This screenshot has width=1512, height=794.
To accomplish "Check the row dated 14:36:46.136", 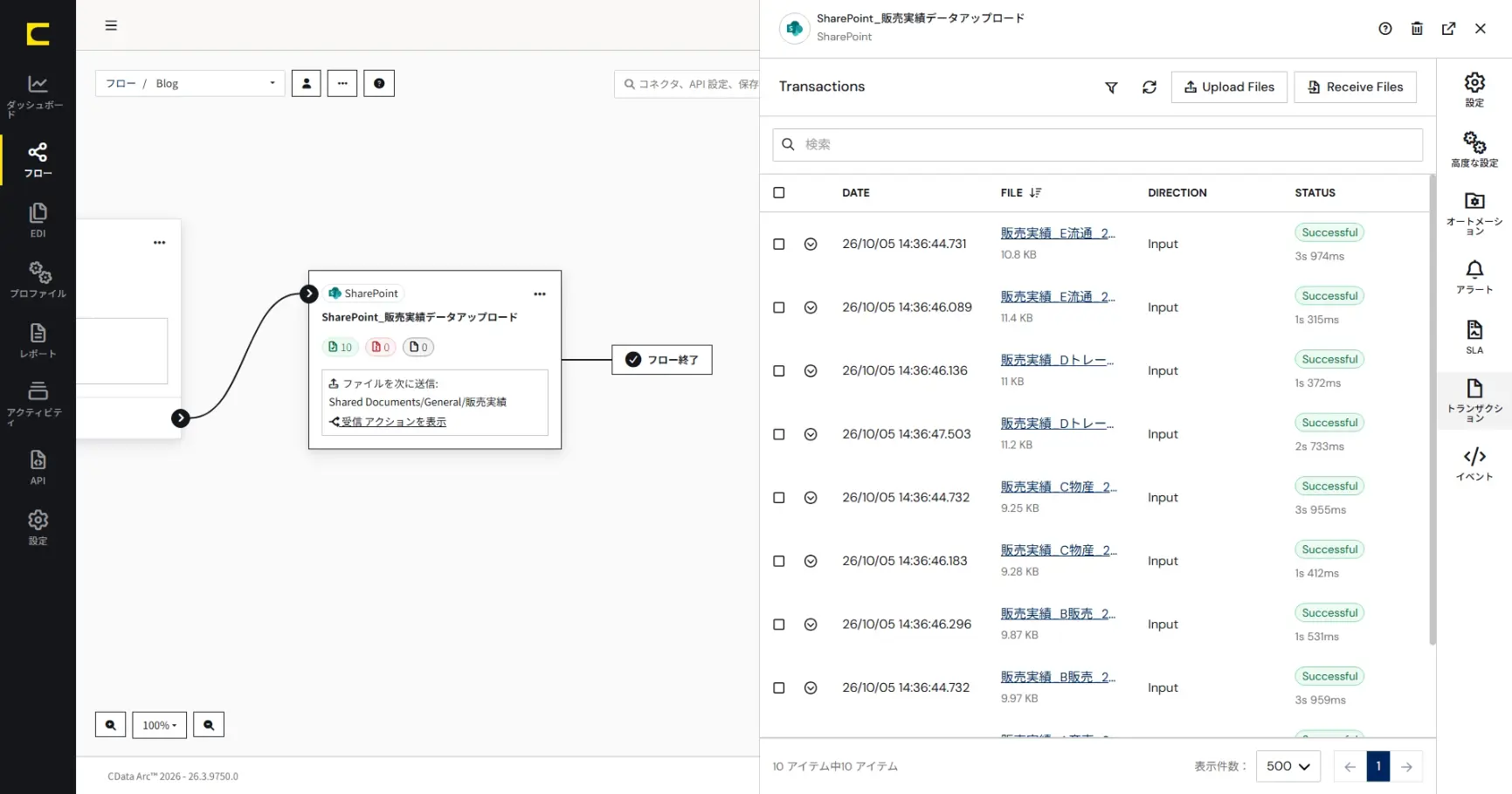I will (x=779, y=371).
